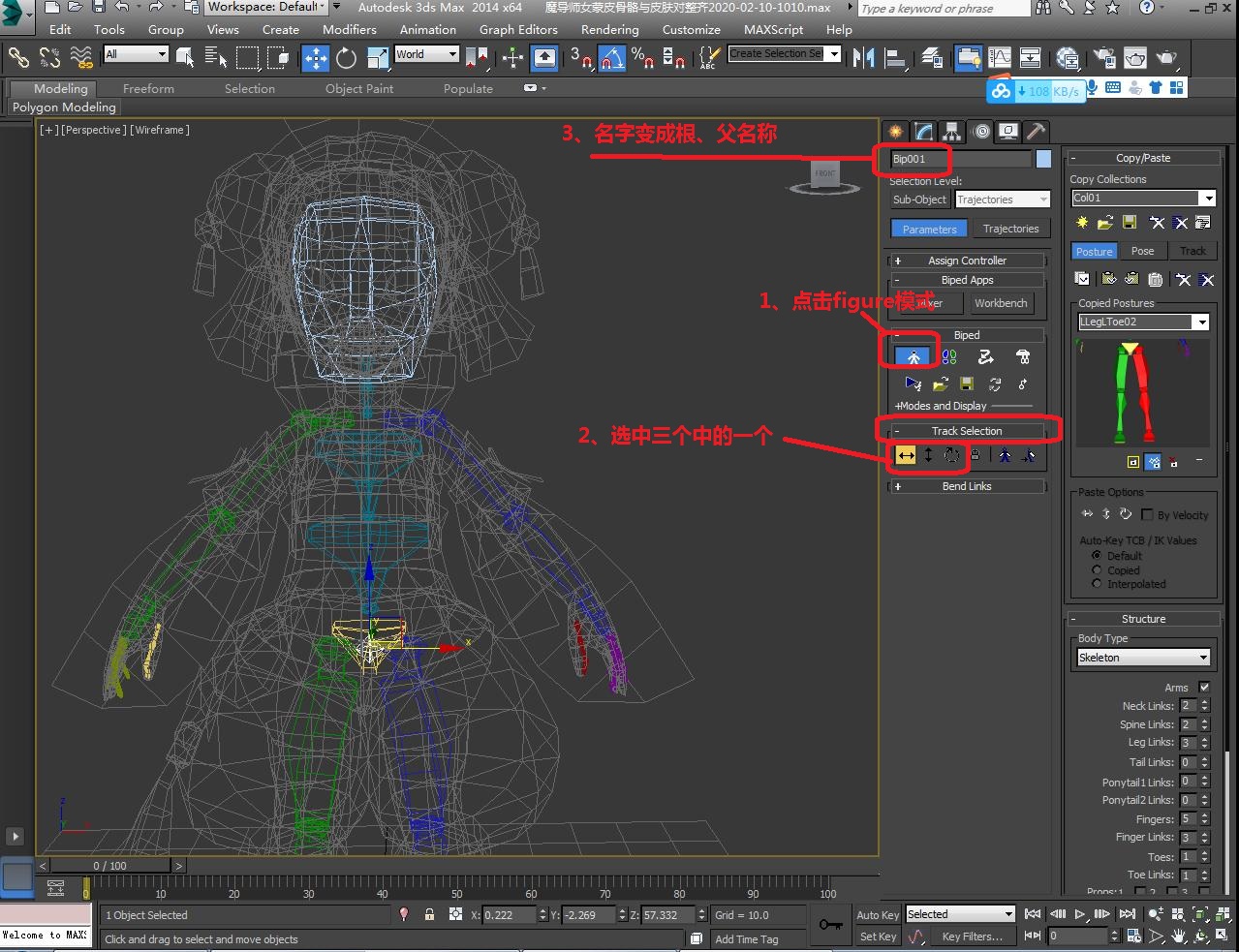Screen dimensions: 1239x952
Task: Select the Body Rotation track button
Action: (x=951, y=455)
